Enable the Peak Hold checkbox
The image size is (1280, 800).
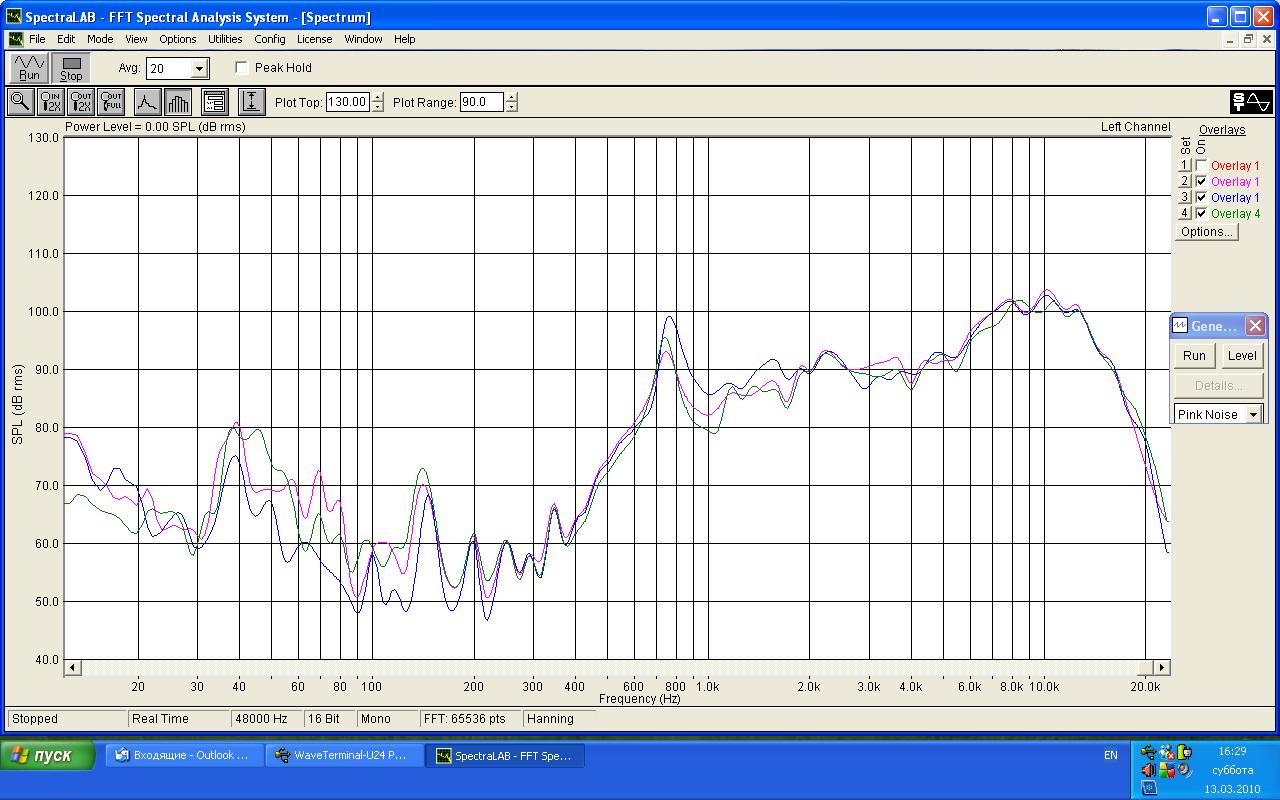242,68
